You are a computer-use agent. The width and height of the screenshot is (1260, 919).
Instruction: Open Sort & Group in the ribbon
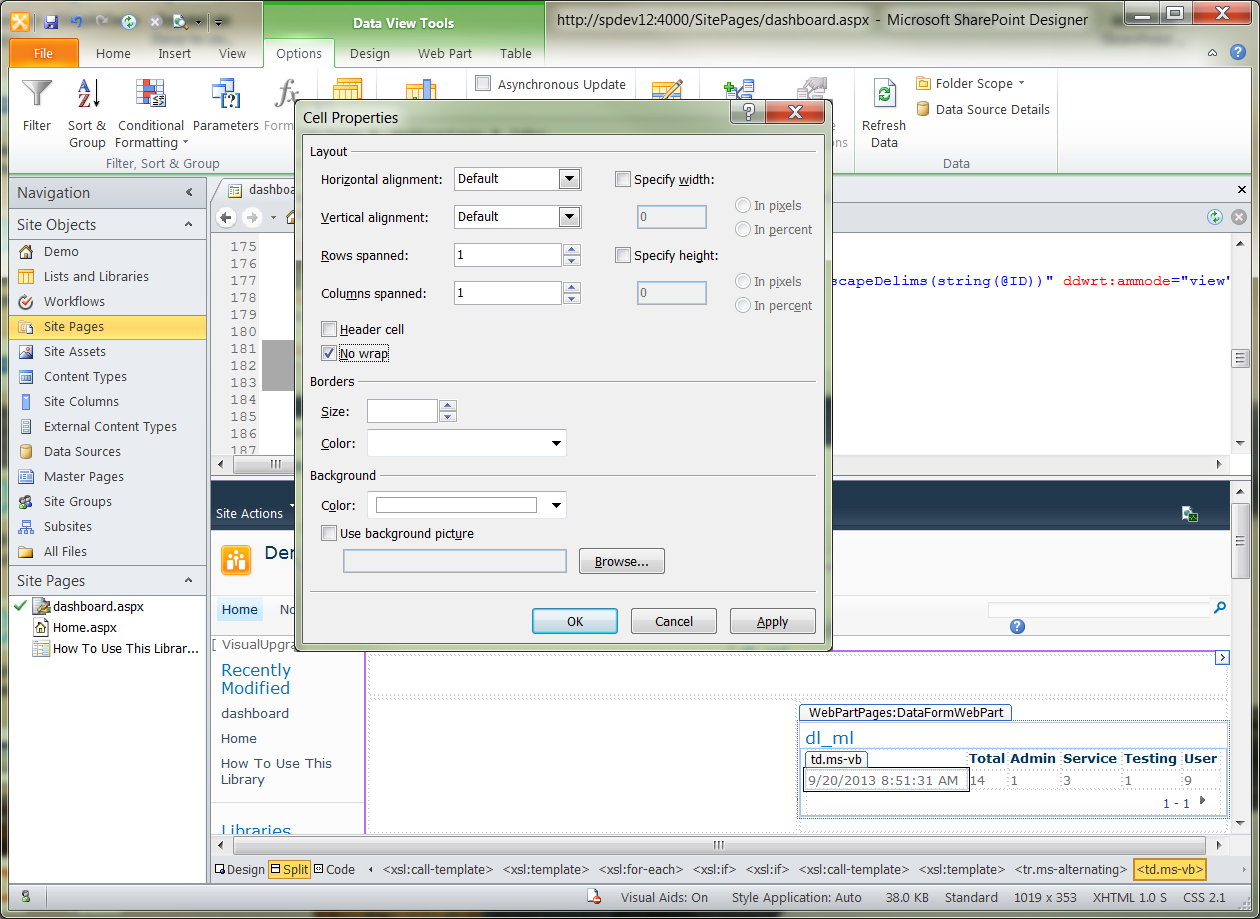tap(87, 114)
